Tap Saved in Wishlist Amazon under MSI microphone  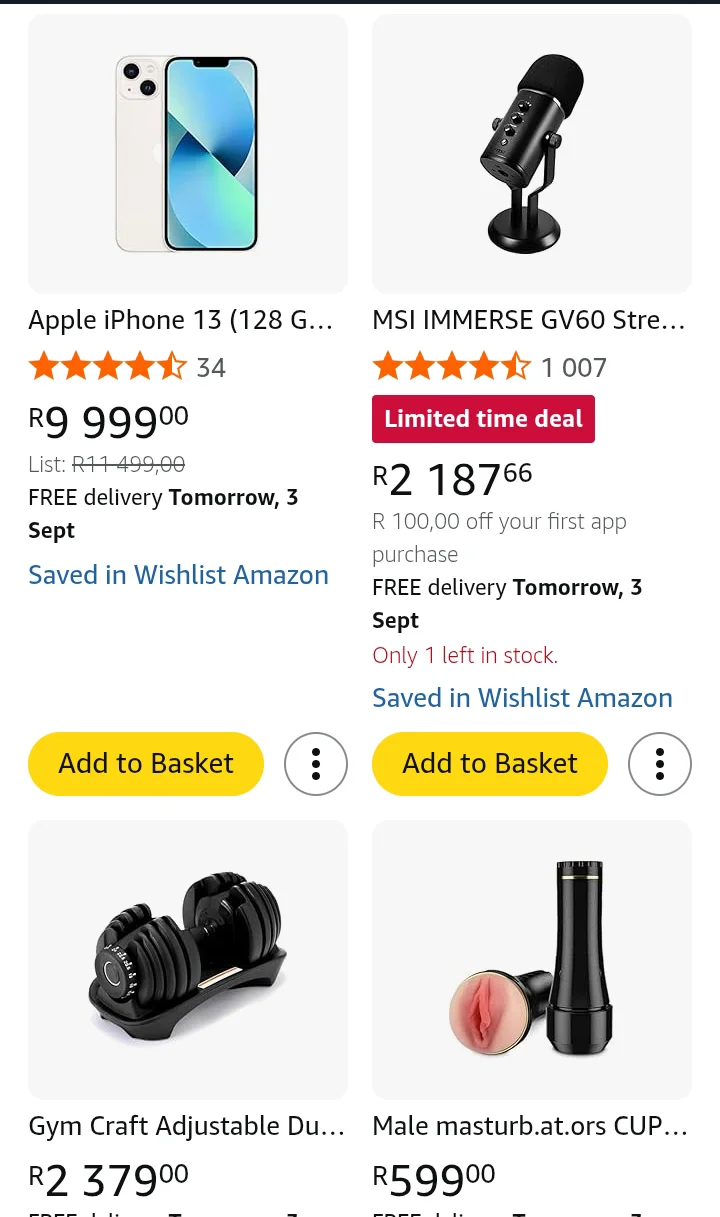point(522,698)
